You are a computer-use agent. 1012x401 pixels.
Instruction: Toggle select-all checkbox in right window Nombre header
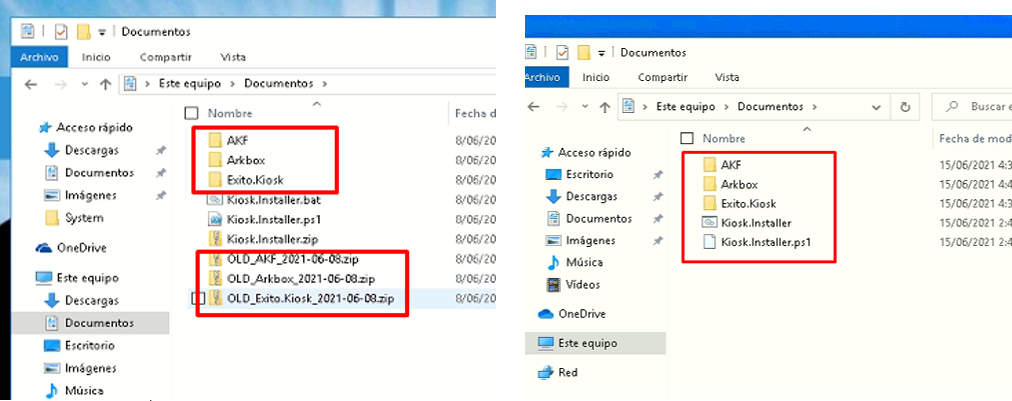point(686,138)
